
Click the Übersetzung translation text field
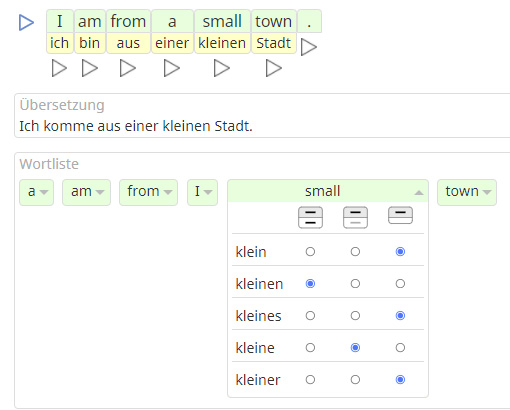[x=263, y=116]
